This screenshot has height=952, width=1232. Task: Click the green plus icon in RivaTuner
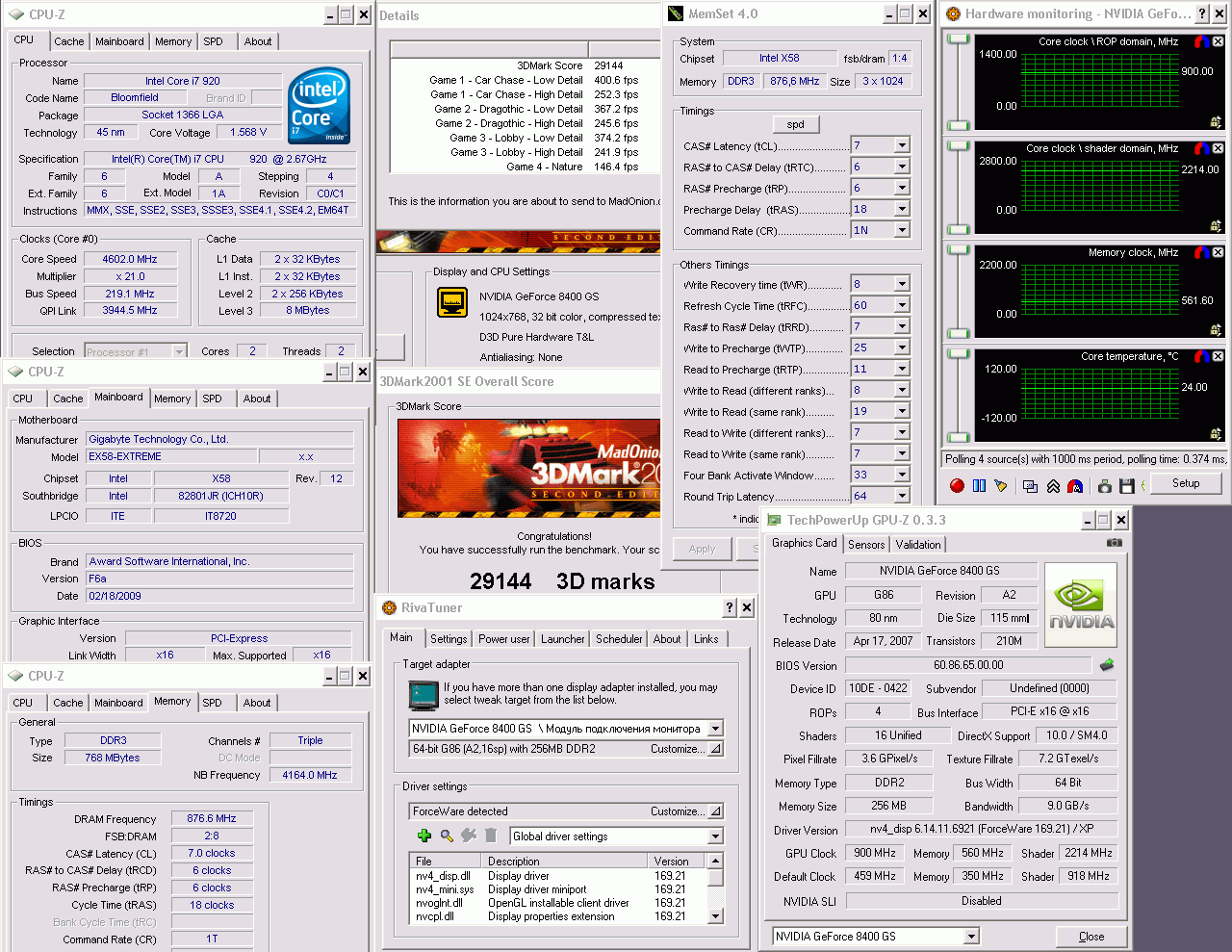pyautogui.click(x=423, y=836)
